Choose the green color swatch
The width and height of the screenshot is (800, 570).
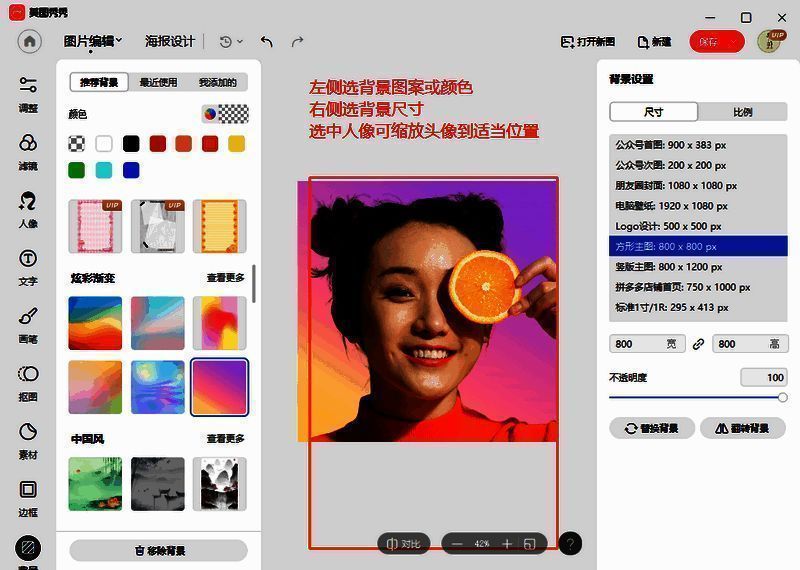(77, 170)
